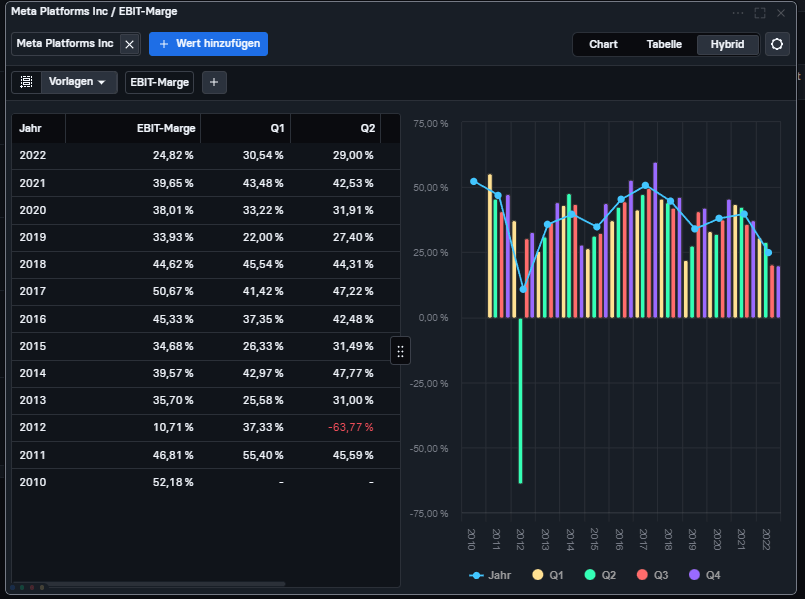
Task: Click the 50,67 % EBIT-Marge value
Action: point(173,292)
